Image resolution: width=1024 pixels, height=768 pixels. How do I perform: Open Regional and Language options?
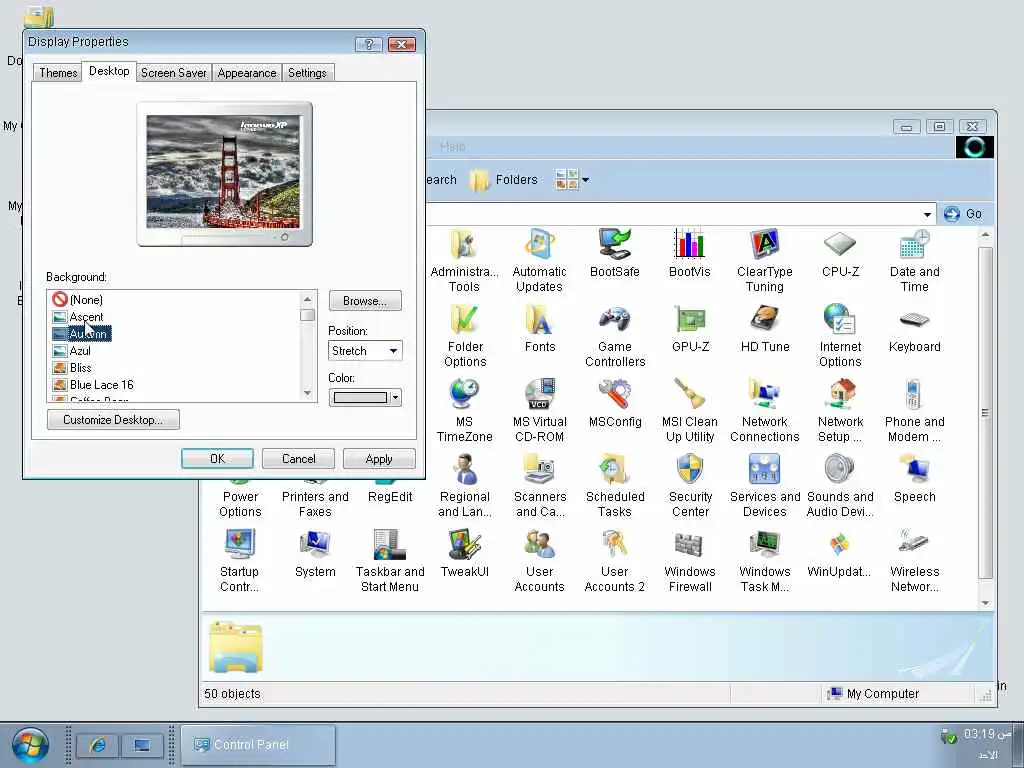click(464, 487)
